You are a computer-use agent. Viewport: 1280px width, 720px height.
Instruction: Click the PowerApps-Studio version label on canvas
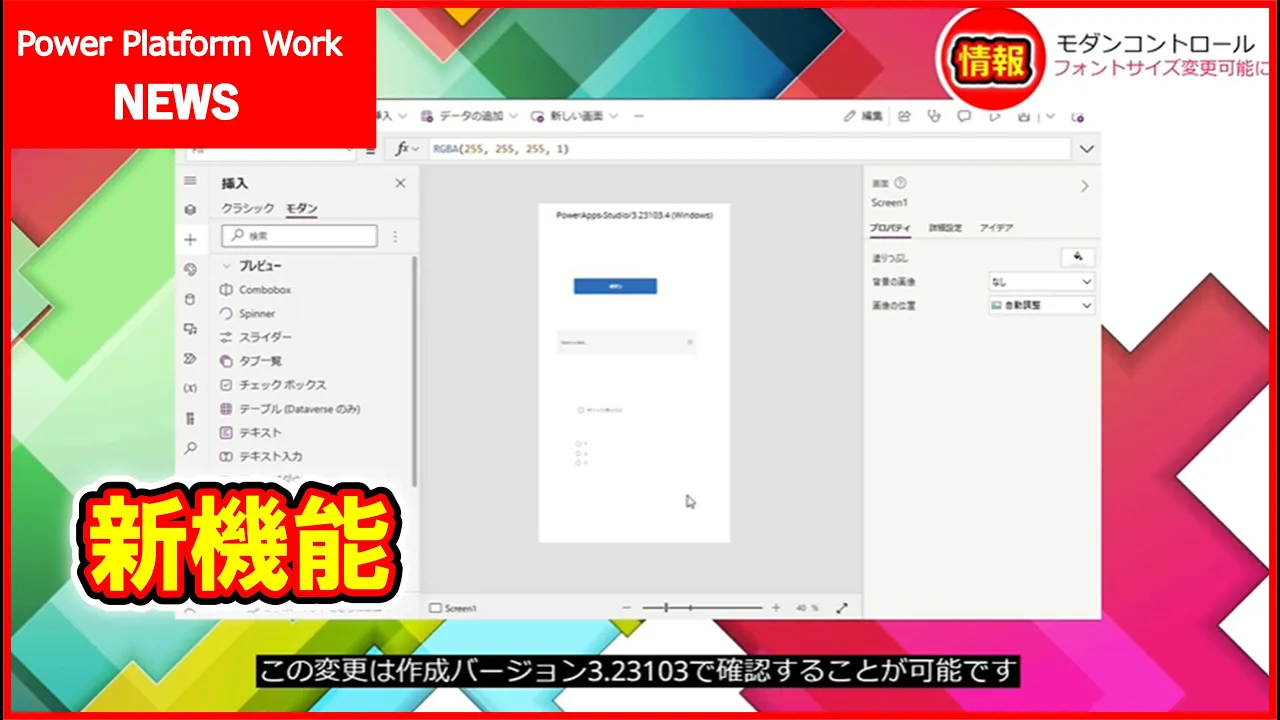(634, 215)
